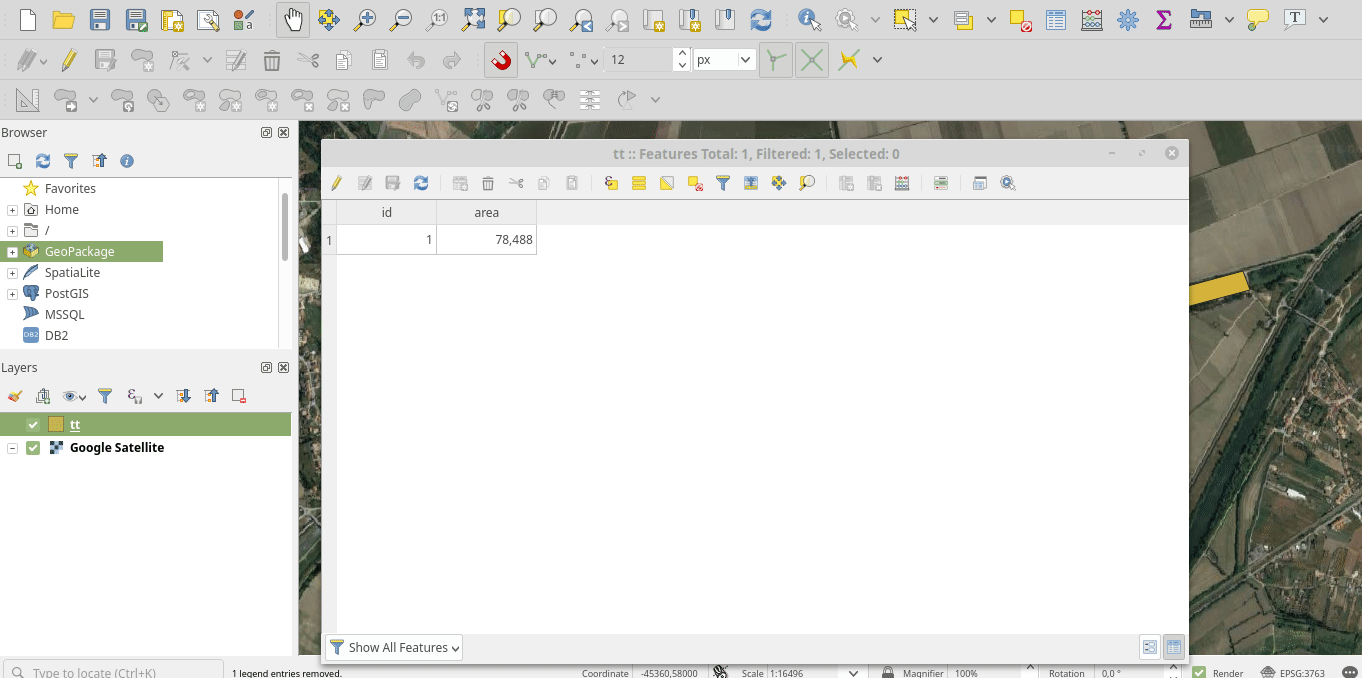Open the px snapping units dropdown
This screenshot has height=678, width=1362.
(x=724, y=60)
